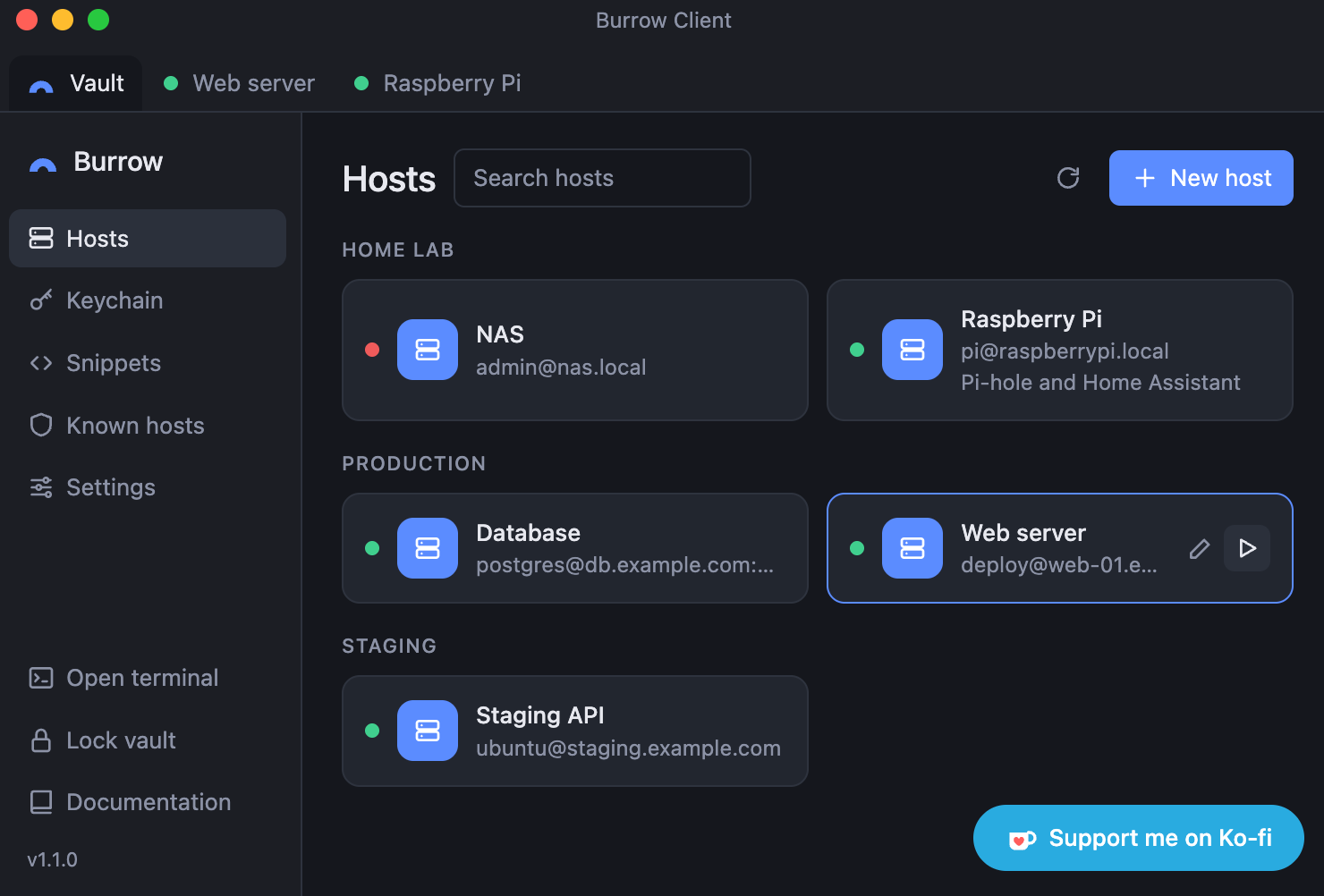Open the Raspberry Pi host card

1060,350
